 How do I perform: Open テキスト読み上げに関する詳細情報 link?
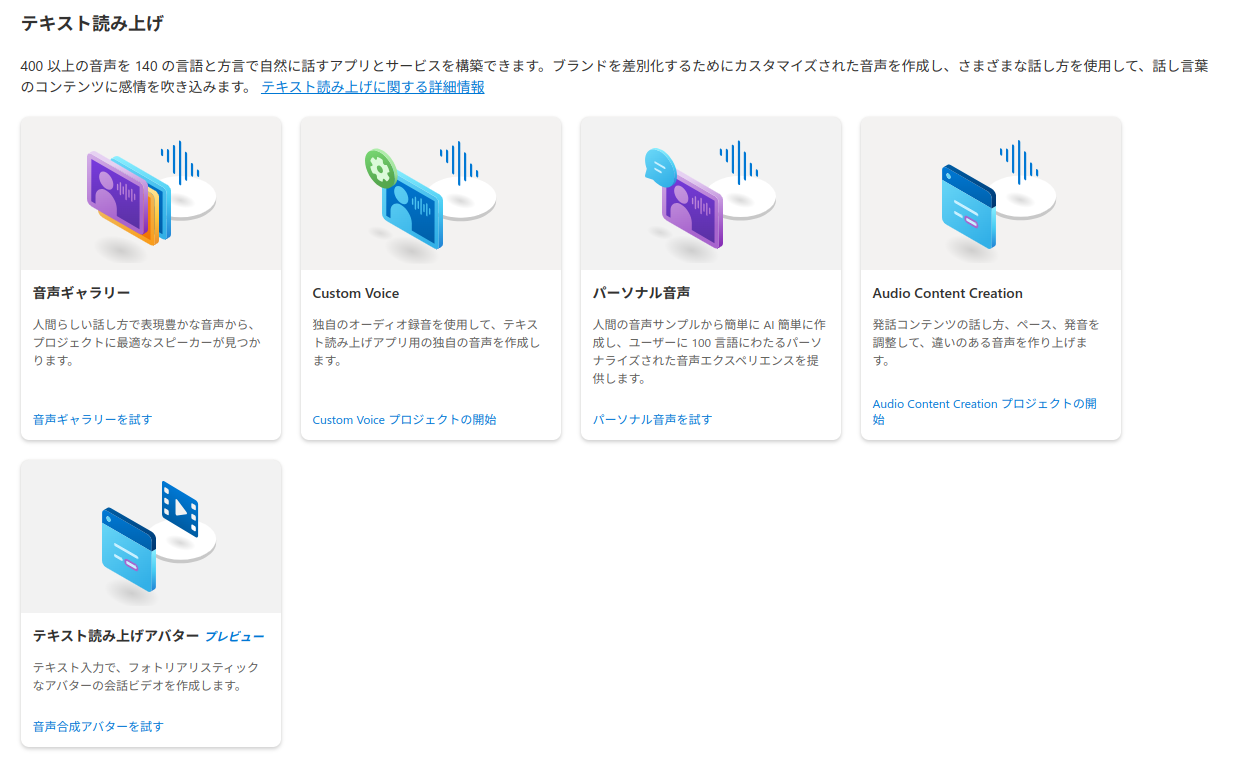[374, 87]
